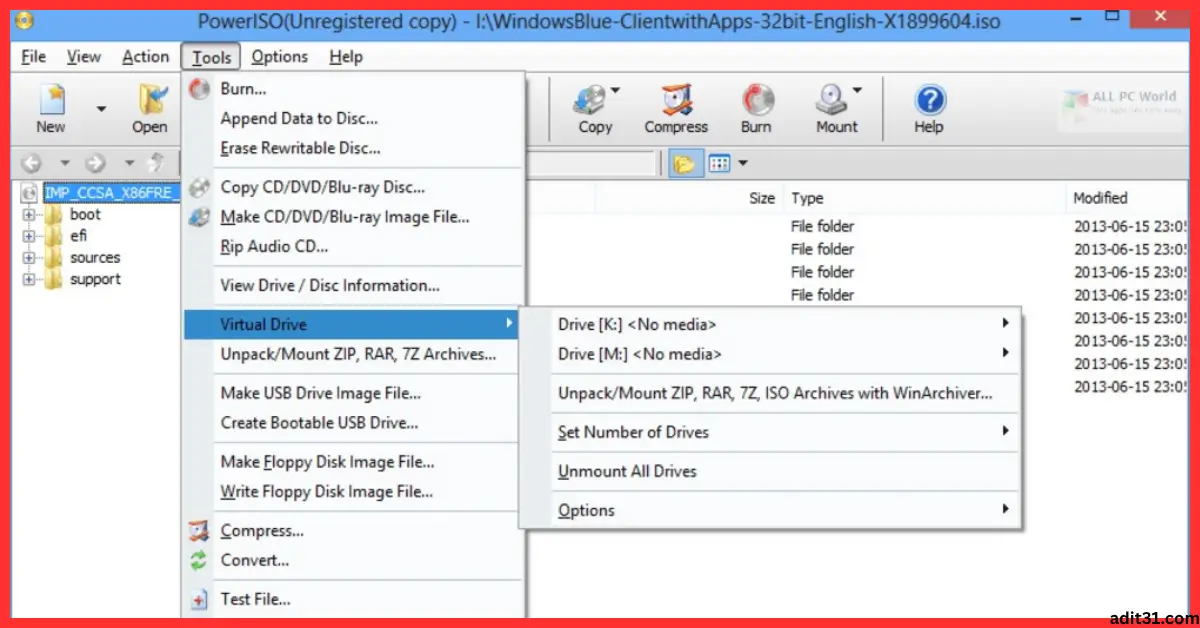This screenshot has width=1200, height=628.
Task: Open Set Number of Drives submenu
Action: click(770, 432)
